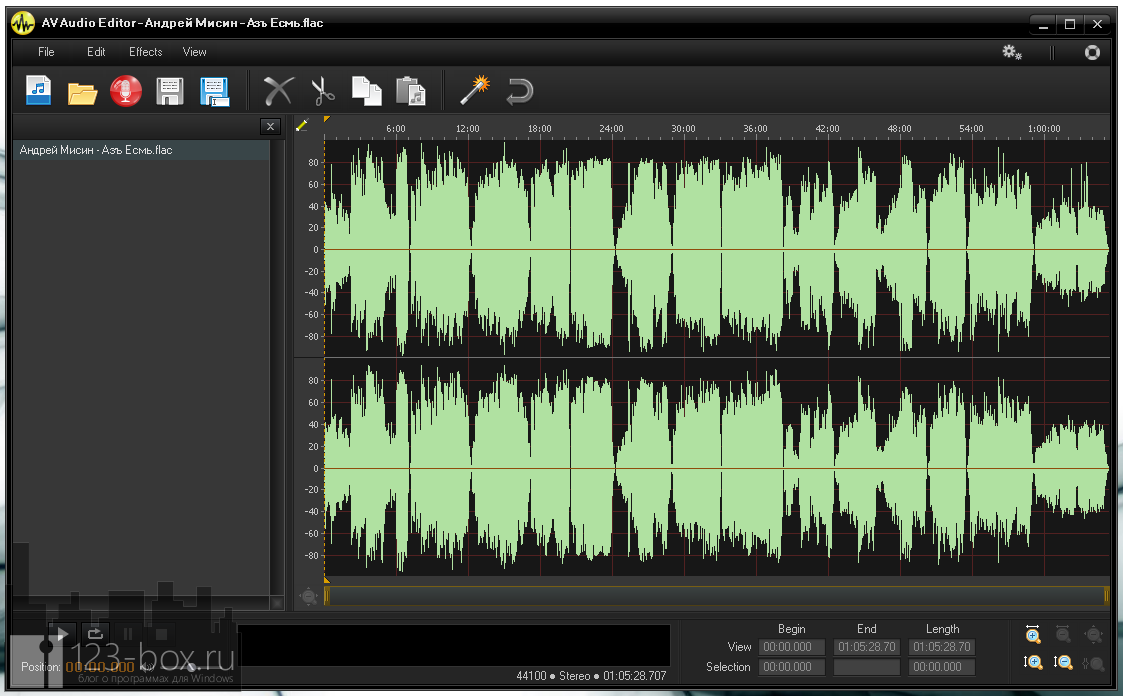Click the Position time readout
The image size is (1123, 696).
[x=100, y=667]
